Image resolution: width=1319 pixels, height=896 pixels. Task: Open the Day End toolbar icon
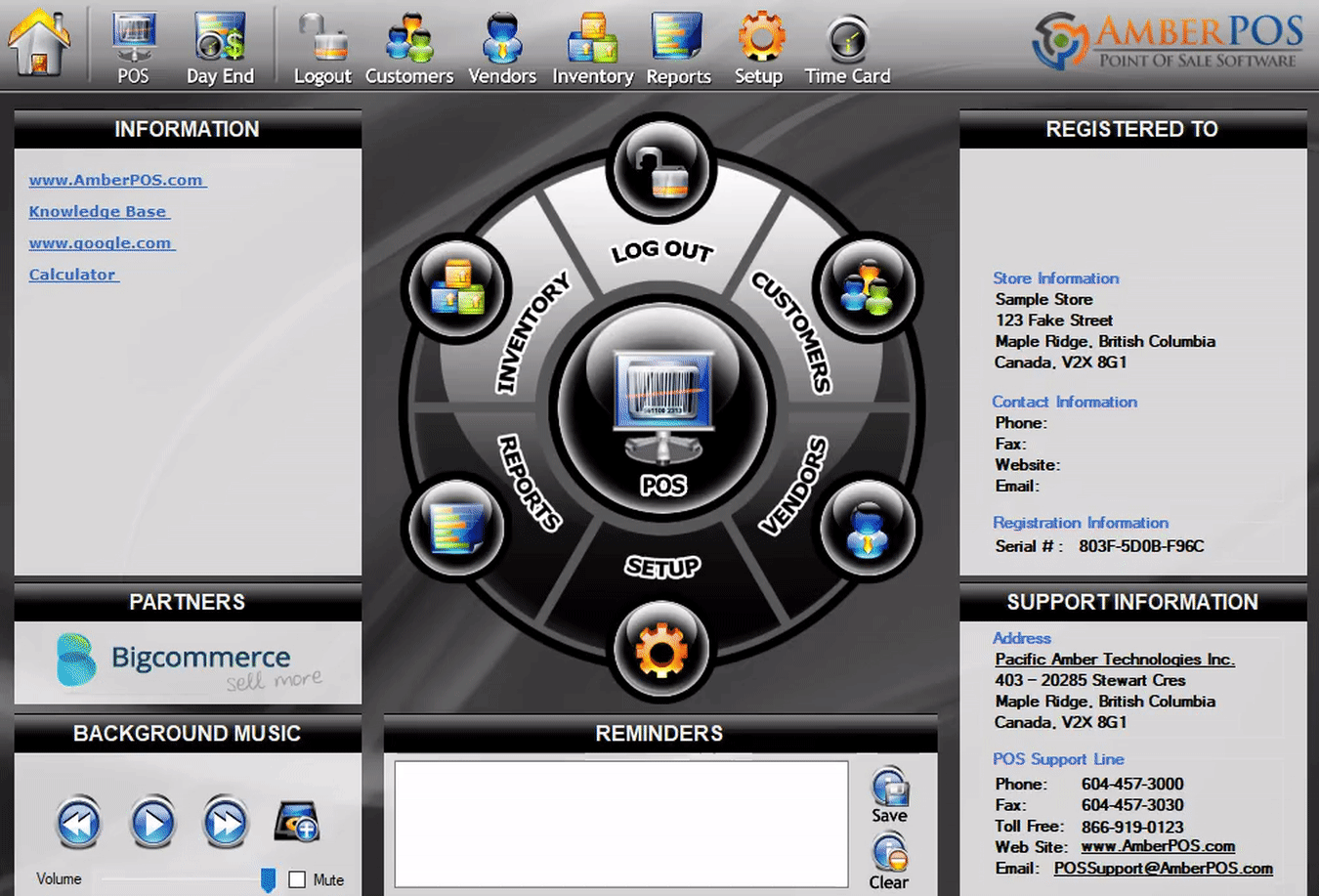click(220, 47)
